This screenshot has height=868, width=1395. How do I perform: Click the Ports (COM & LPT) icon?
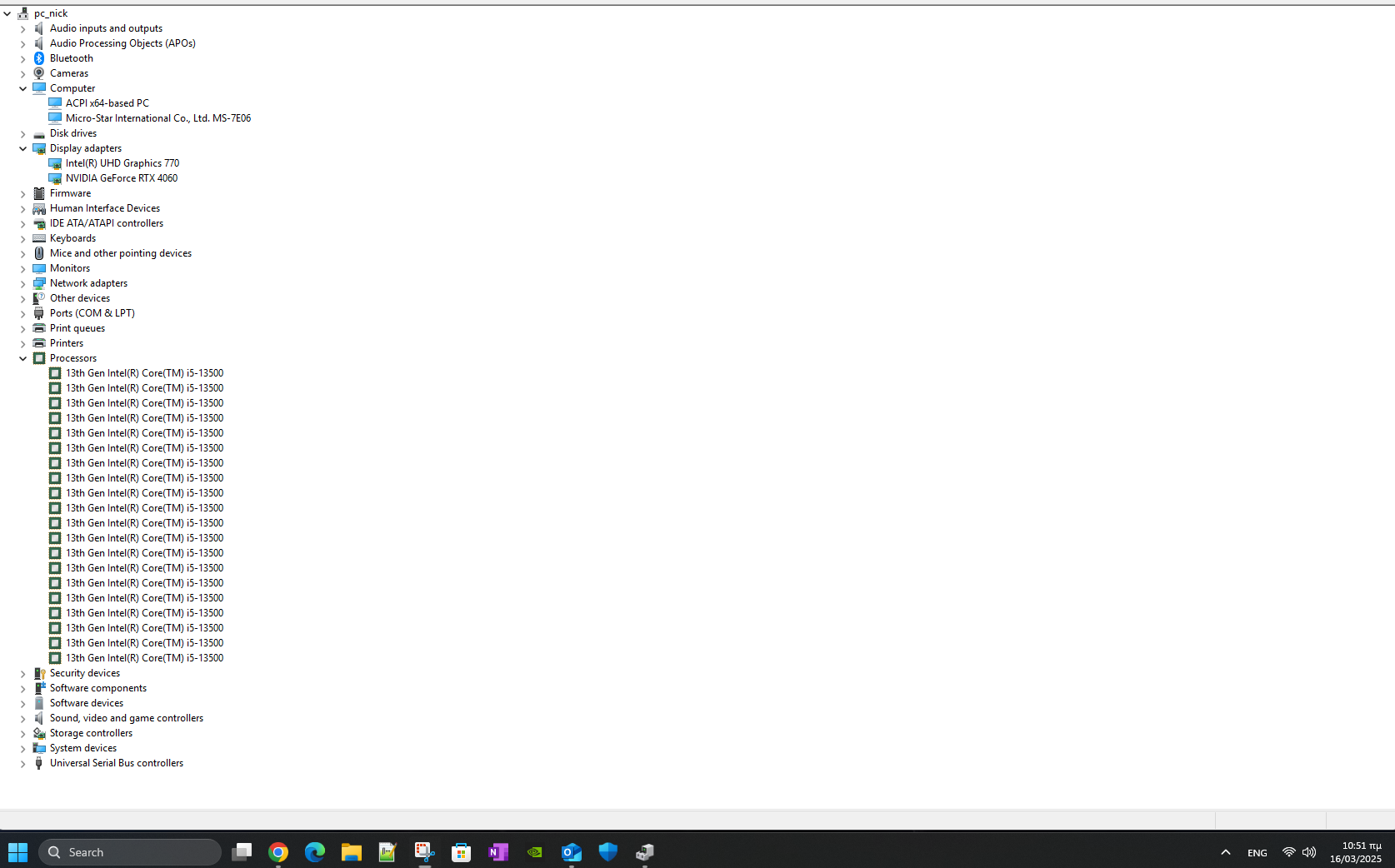point(39,313)
